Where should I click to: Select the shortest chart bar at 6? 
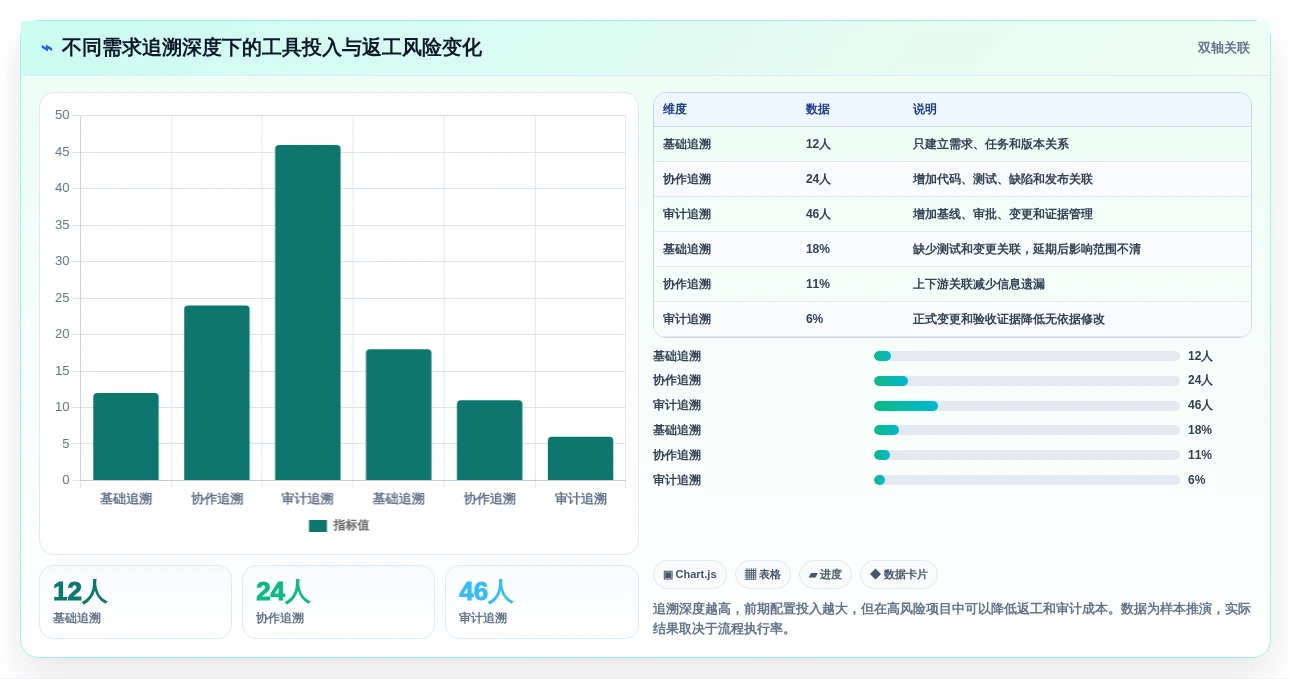click(581, 459)
